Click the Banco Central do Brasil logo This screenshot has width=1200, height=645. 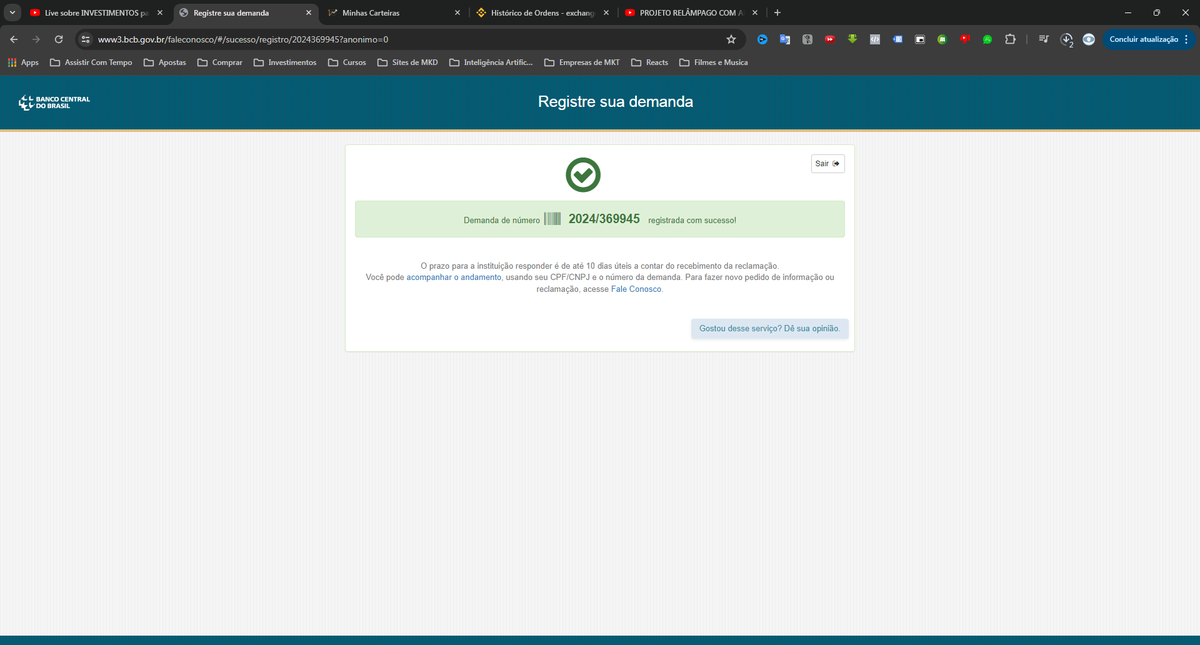click(x=55, y=102)
